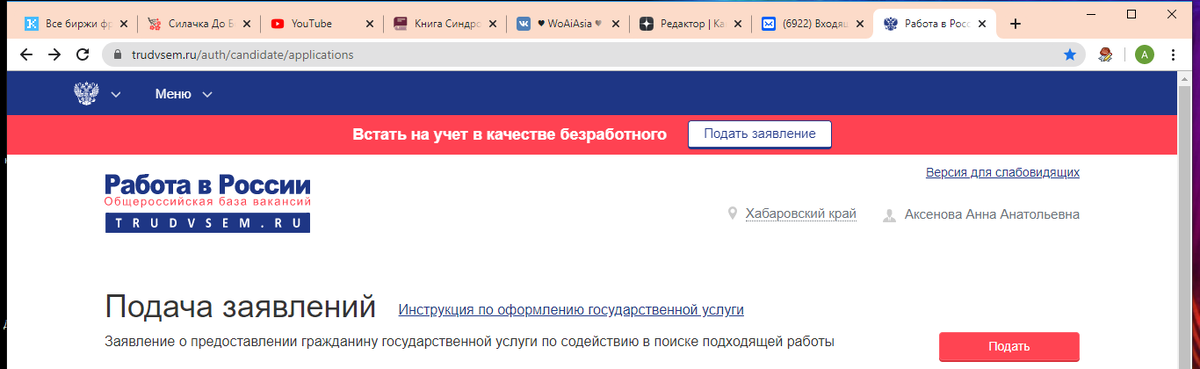
Task: Click the Russian coat of arms icon
Action: (87, 94)
